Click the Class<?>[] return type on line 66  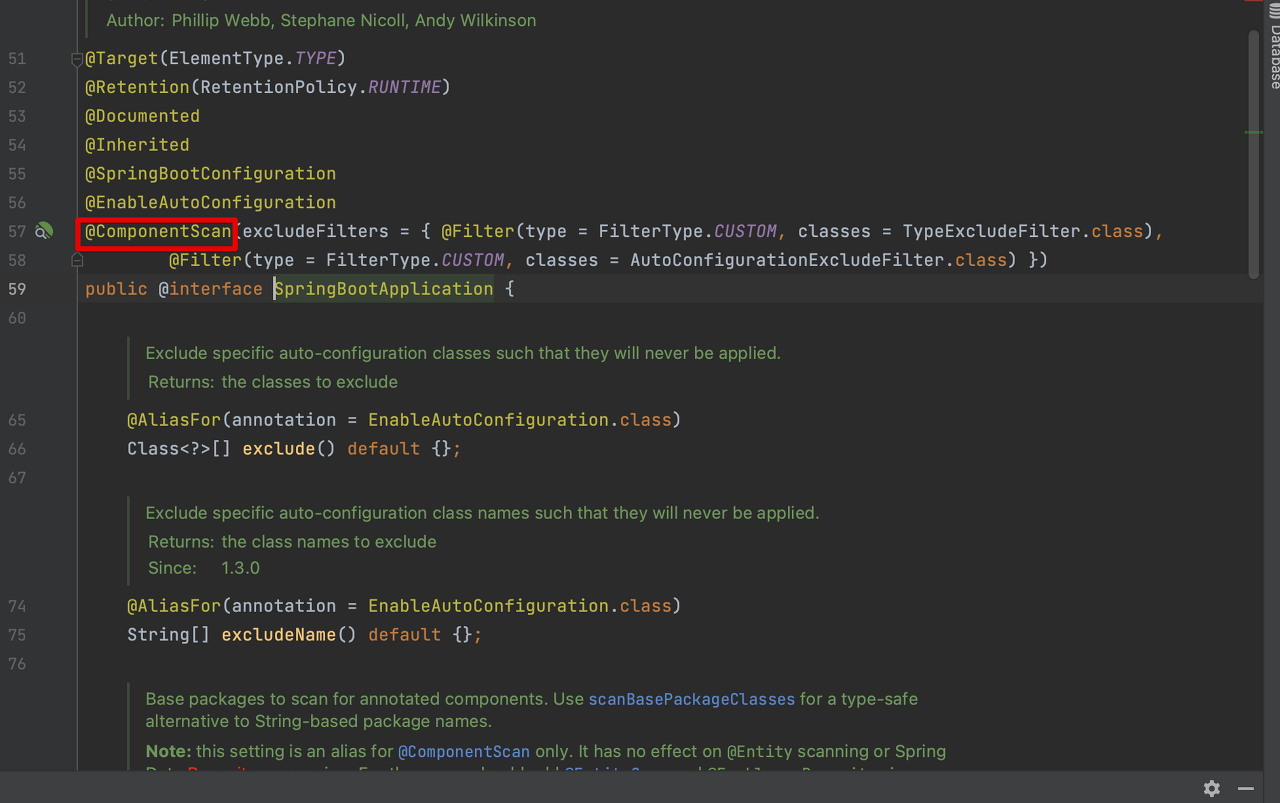coord(179,449)
